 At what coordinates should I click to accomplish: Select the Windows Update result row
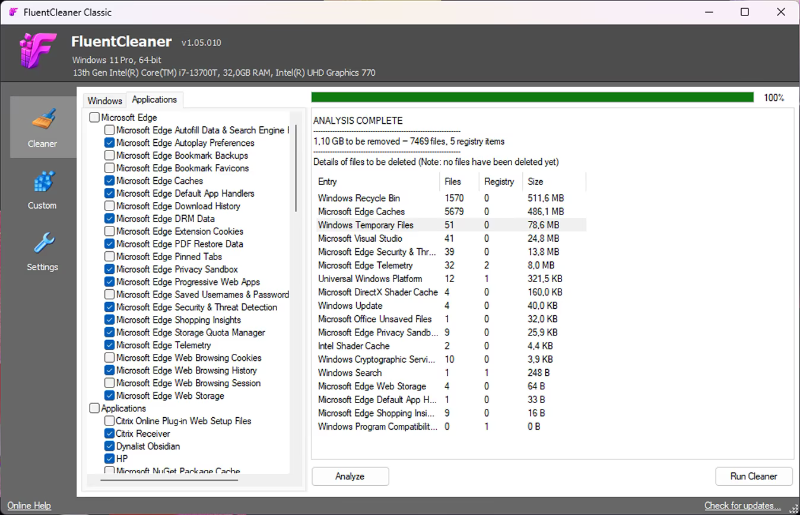click(451, 305)
